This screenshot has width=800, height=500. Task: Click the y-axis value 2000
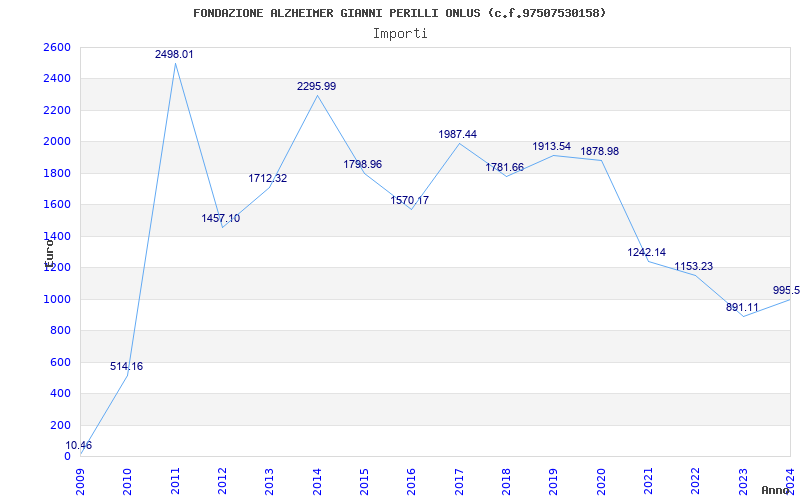tap(57, 142)
